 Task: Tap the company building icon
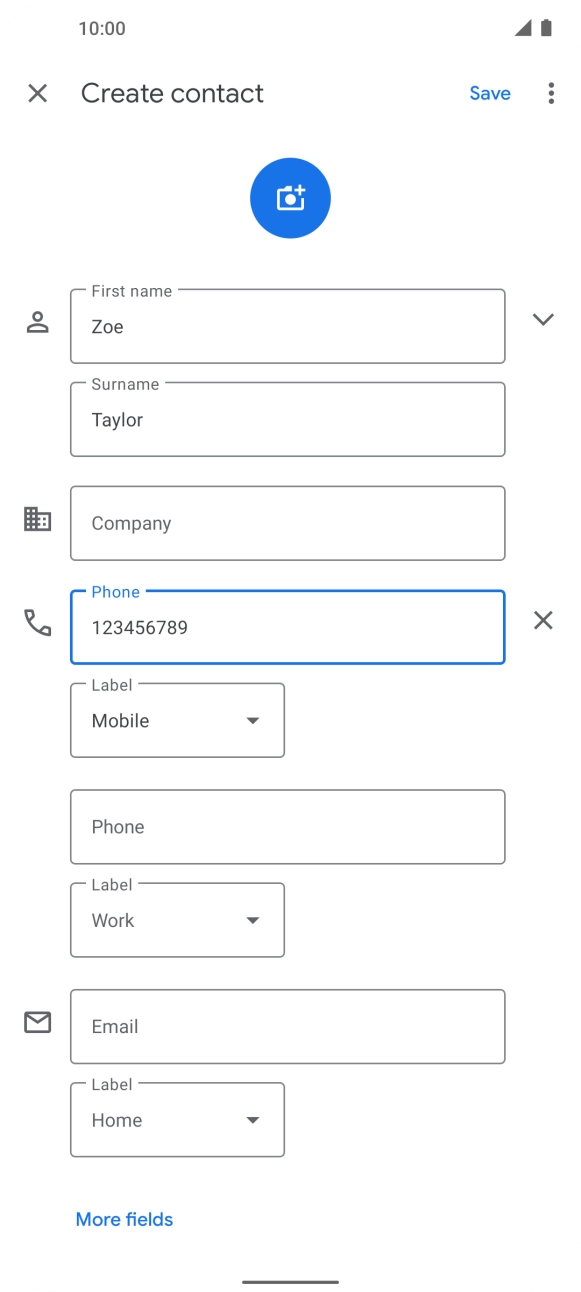click(37, 519)
